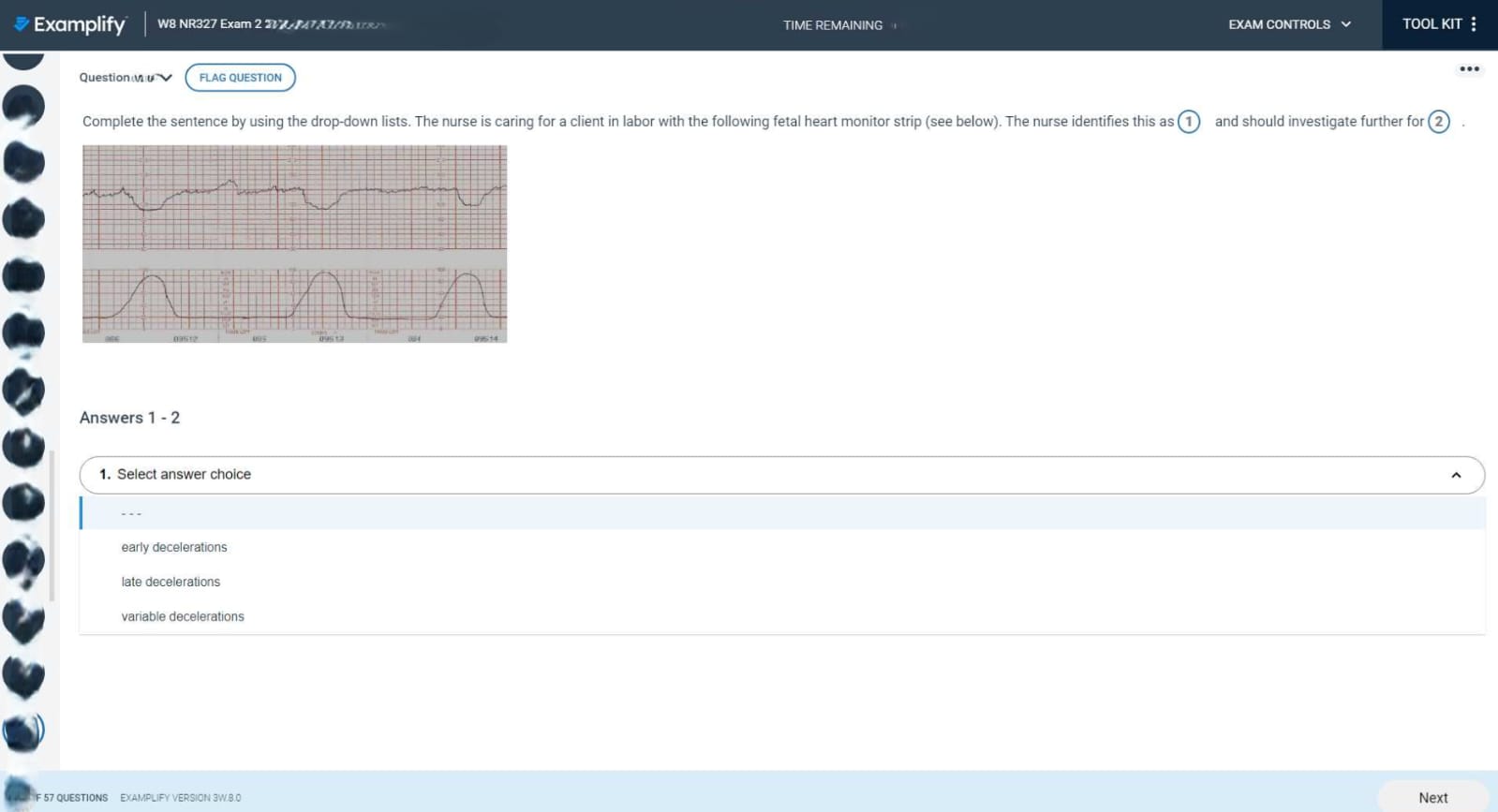The width and height of the screenshot is (1498, 812).
Task: Toggle the 'Select answer choice' dropdown field
Action: [x=781, y=475]
